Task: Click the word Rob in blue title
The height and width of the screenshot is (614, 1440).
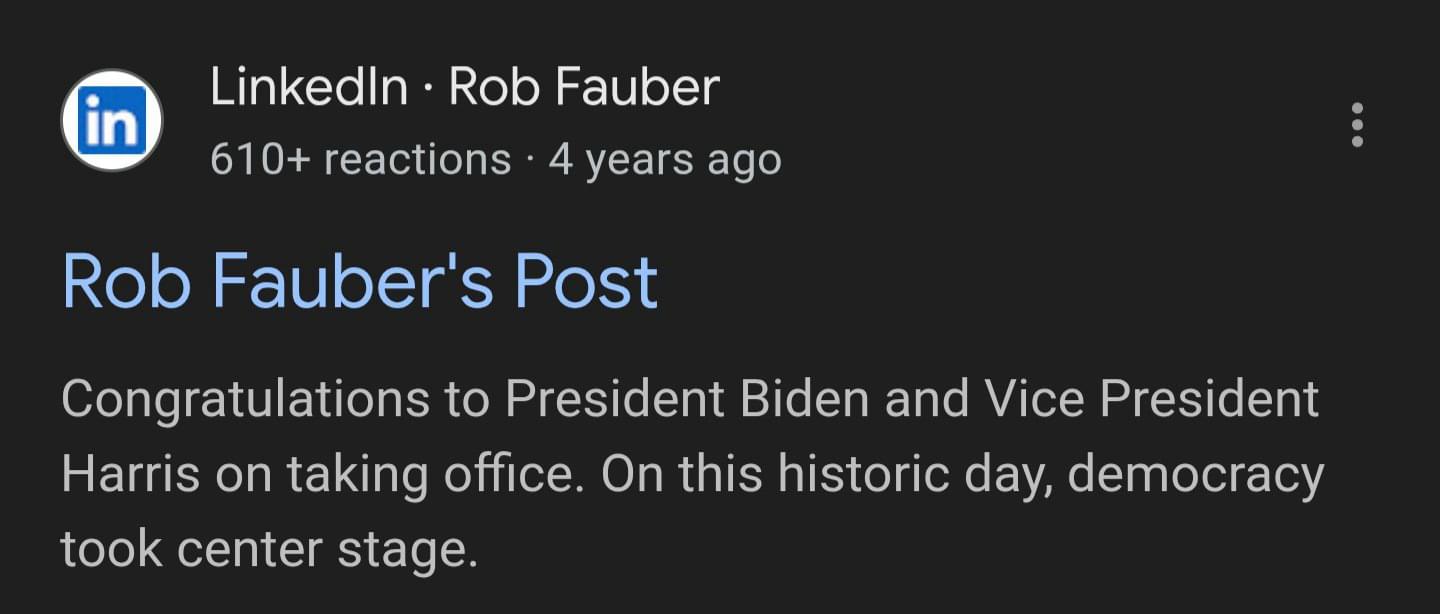Action: click(126, 281)
